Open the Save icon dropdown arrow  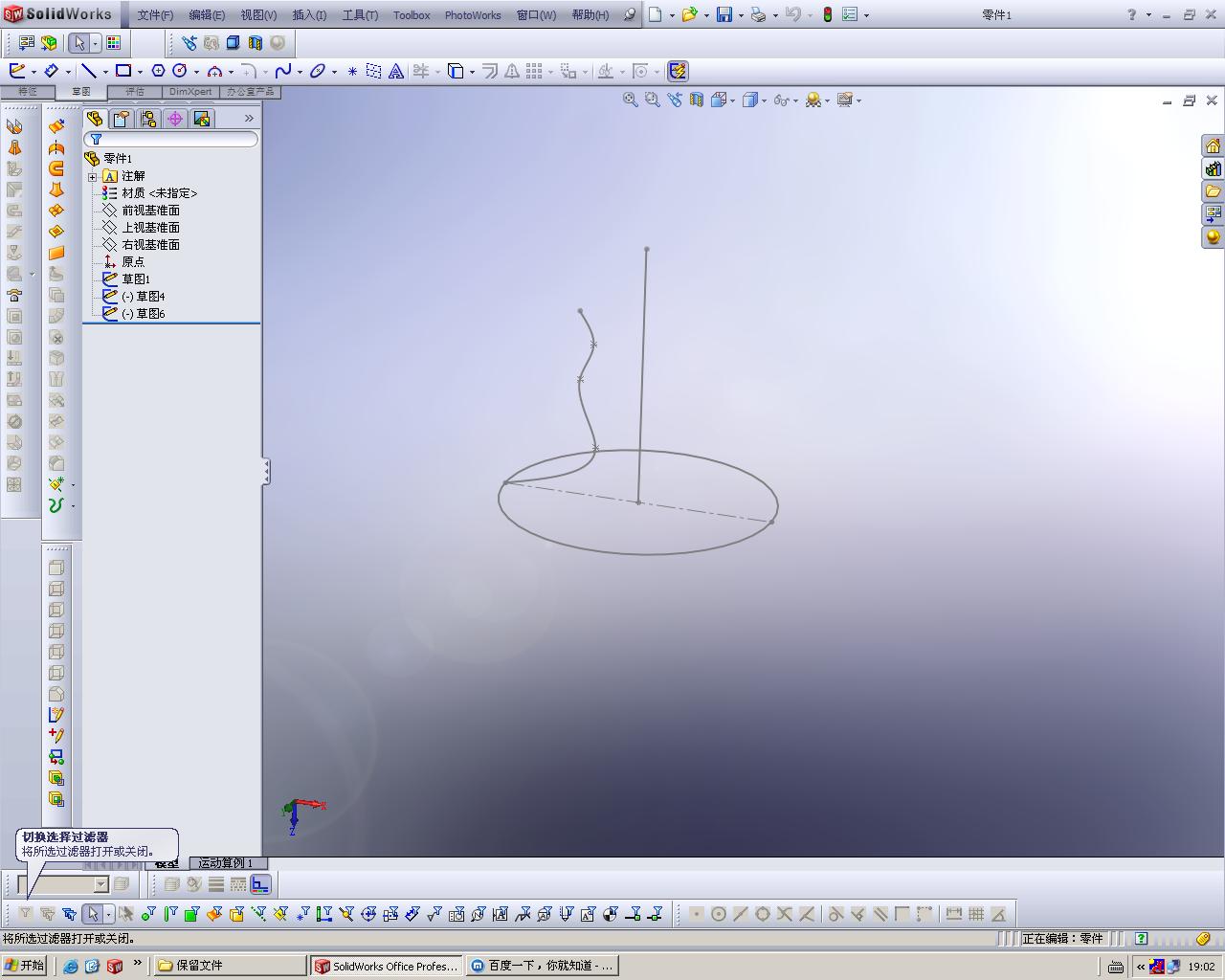pyautogui.click(x=741, y=15)
